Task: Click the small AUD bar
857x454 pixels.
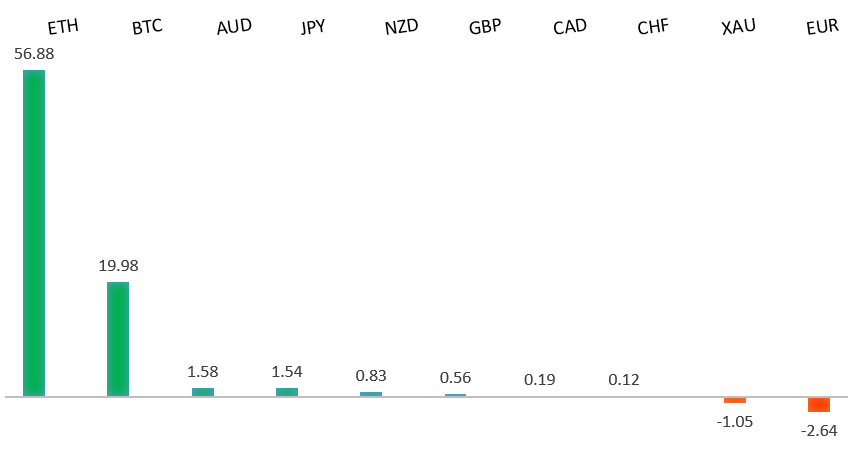Action: coord(203,392)
